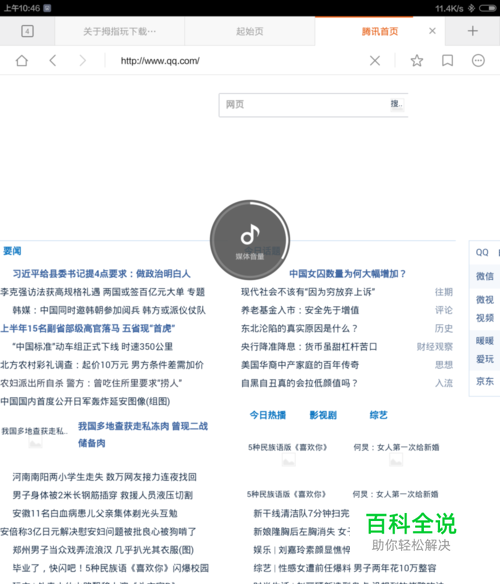
Task: Click the 历史 link
Action: [444, 328]
